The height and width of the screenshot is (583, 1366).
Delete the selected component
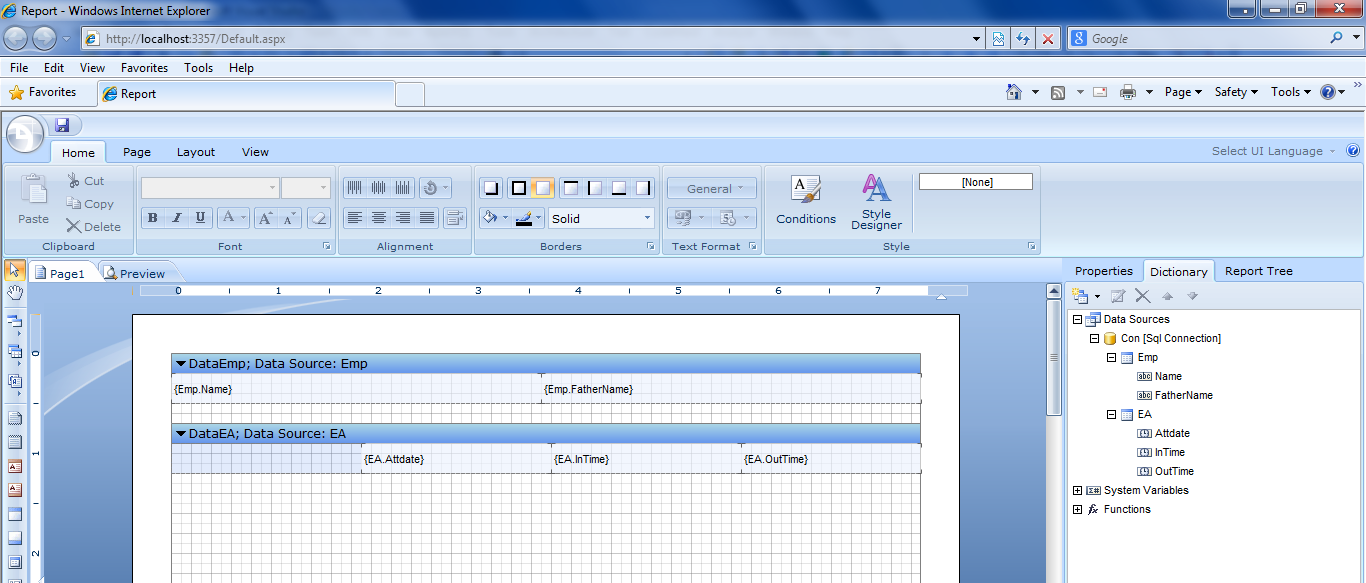point(93,227)
